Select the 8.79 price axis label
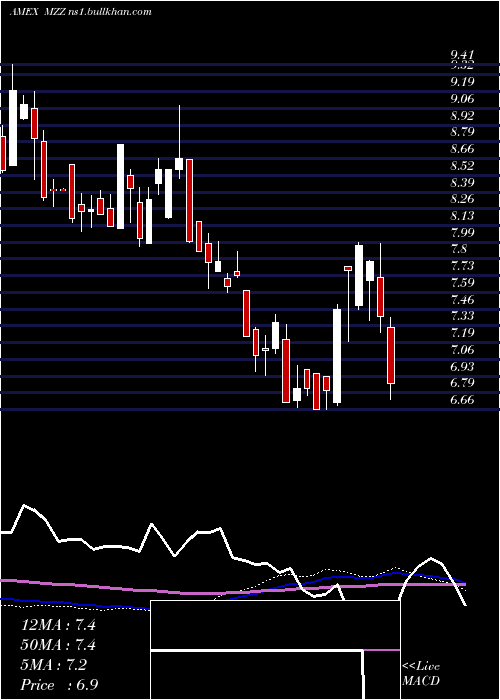 462,132
